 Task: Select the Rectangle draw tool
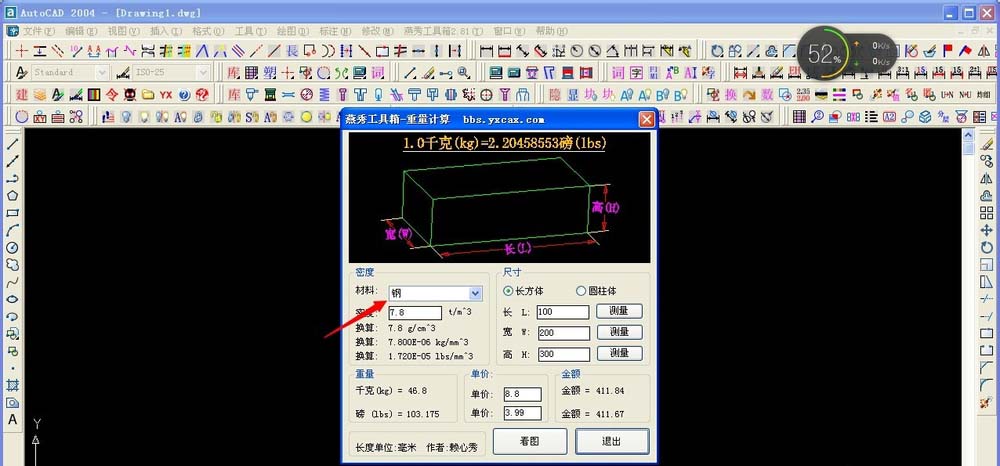point(12,213)
